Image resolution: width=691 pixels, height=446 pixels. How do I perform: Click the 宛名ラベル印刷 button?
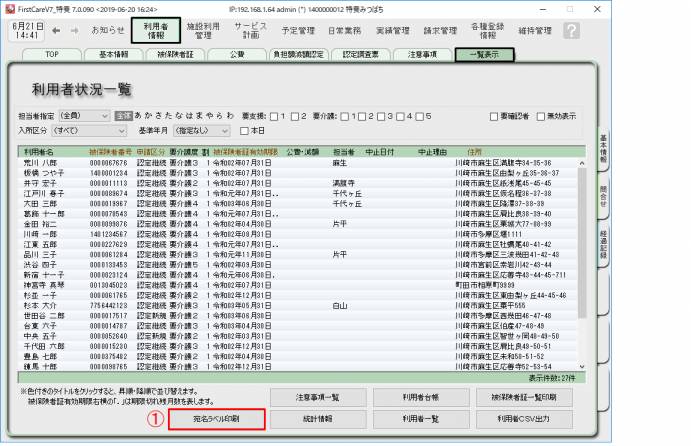[x=216, y=419]
